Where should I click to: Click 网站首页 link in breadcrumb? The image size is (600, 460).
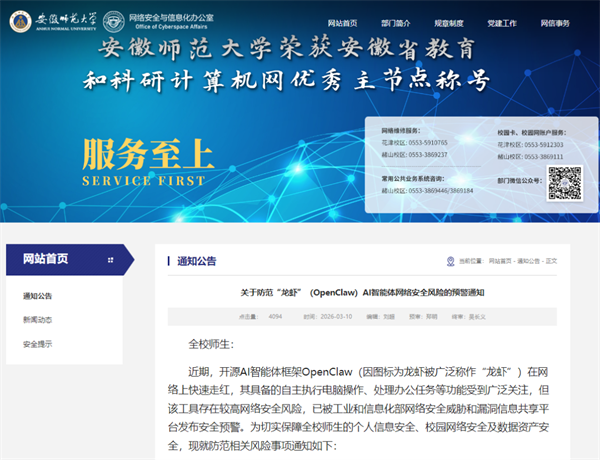[501, 261]
